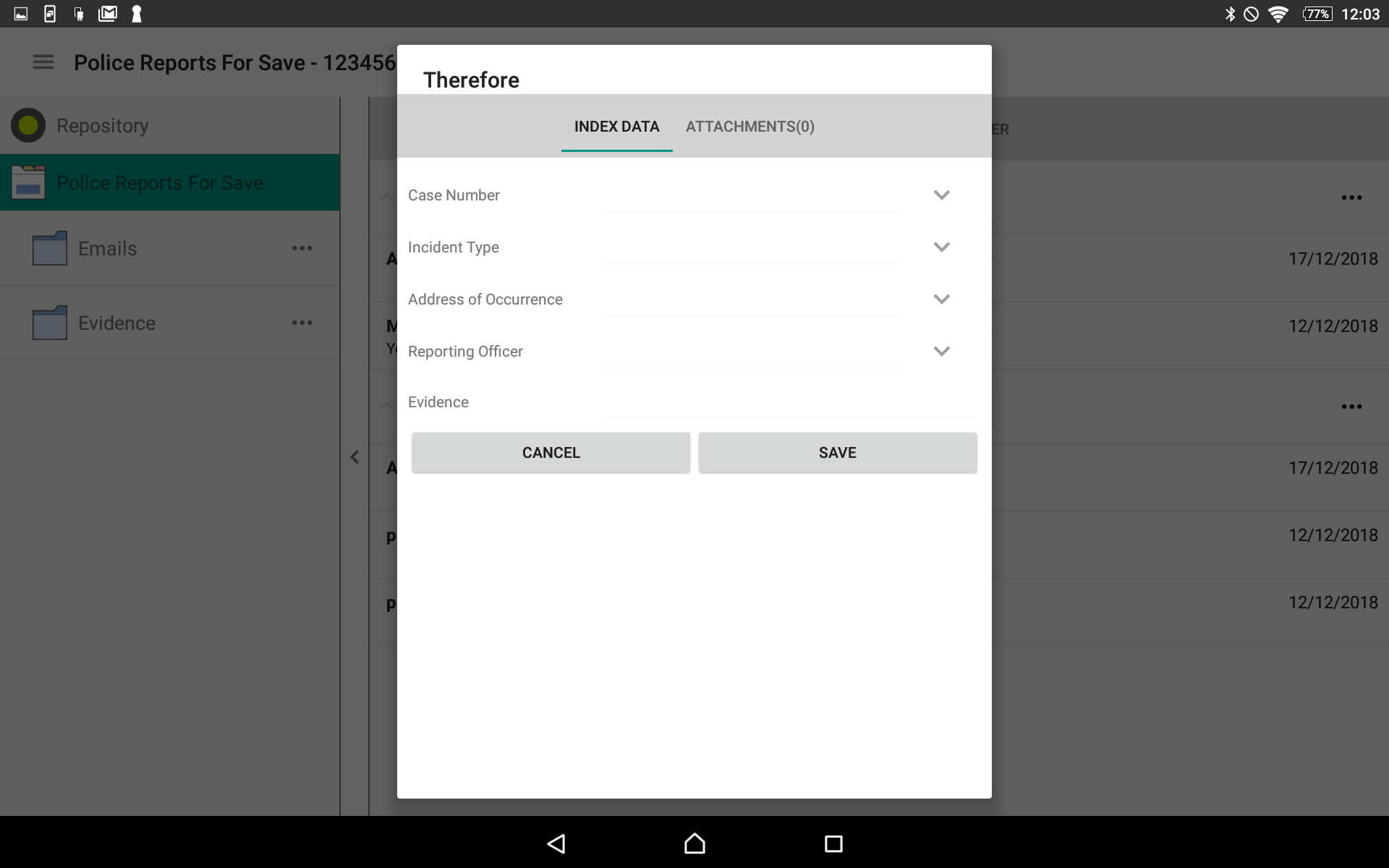Click the Repository icon in sidebar
Image resolution: width=1389 pixels, height=868 pixels.
[27, 124]
